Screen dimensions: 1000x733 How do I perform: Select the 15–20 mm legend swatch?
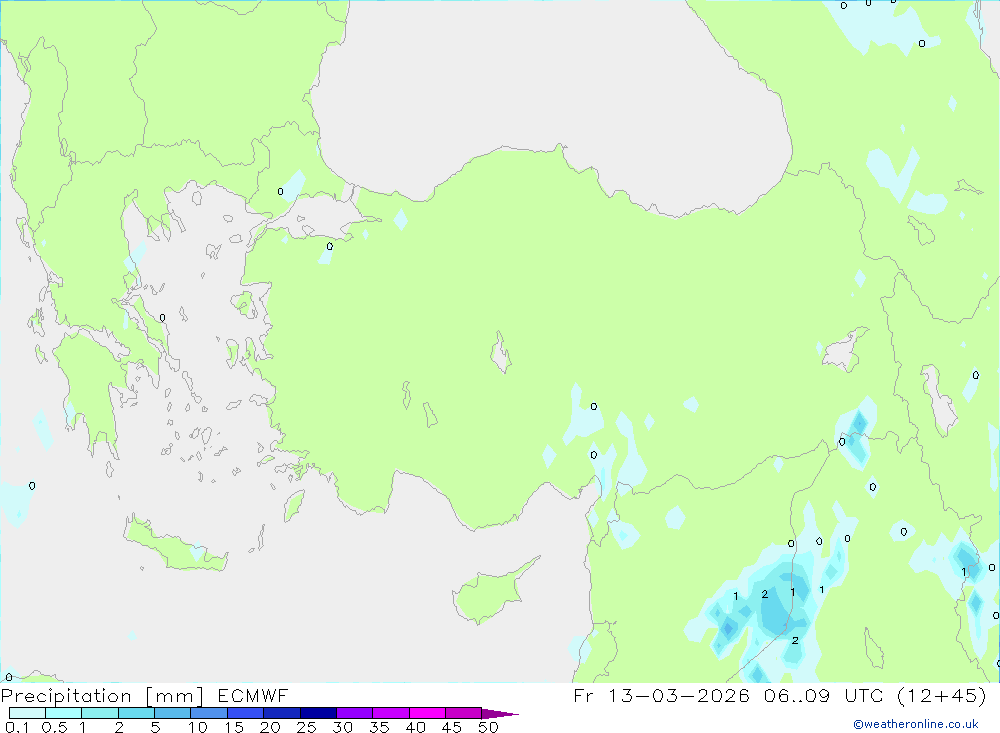246,713
